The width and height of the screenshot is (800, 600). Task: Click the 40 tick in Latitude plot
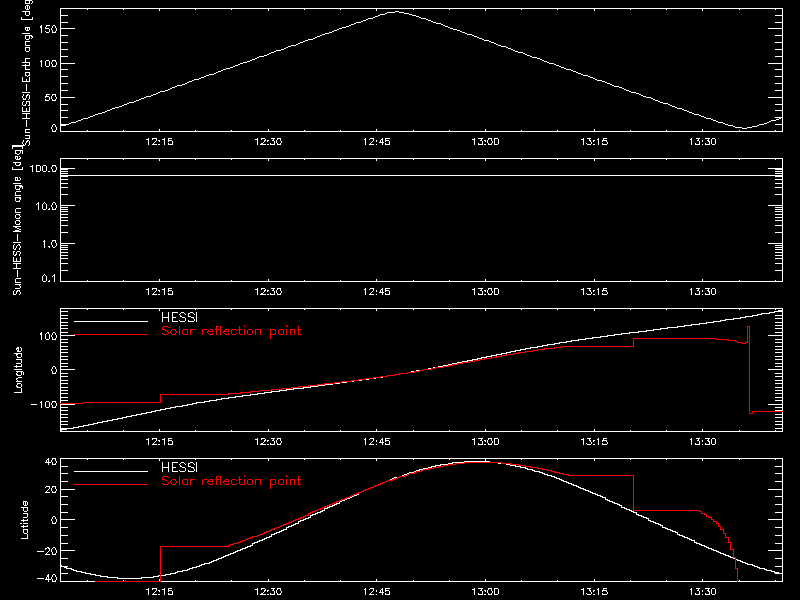[51, 462]
